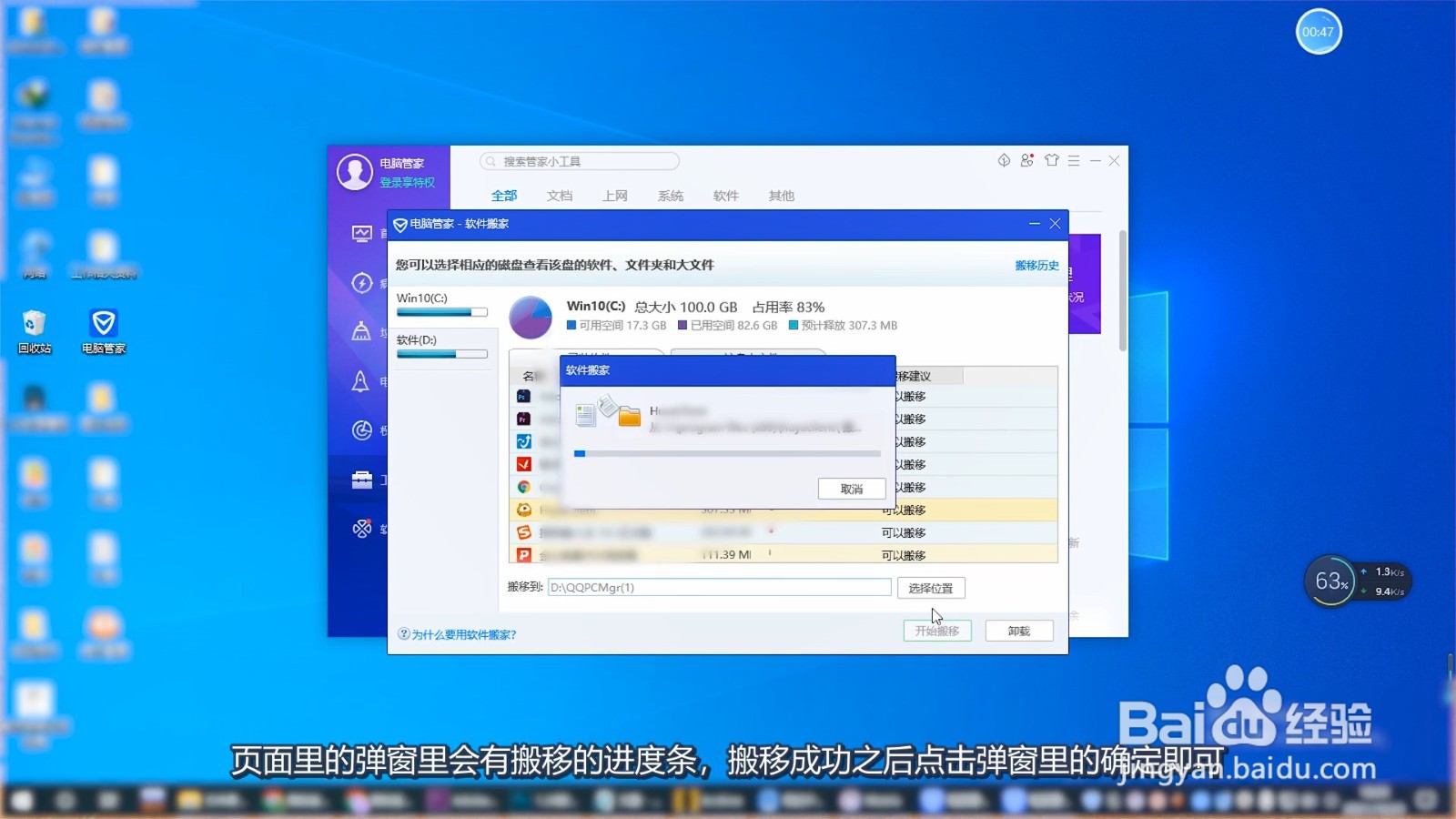Image resolution: width=1456 pixels, height=819 pixels.
Task: Switch to the 全部 tab
Action: (504, 196)
